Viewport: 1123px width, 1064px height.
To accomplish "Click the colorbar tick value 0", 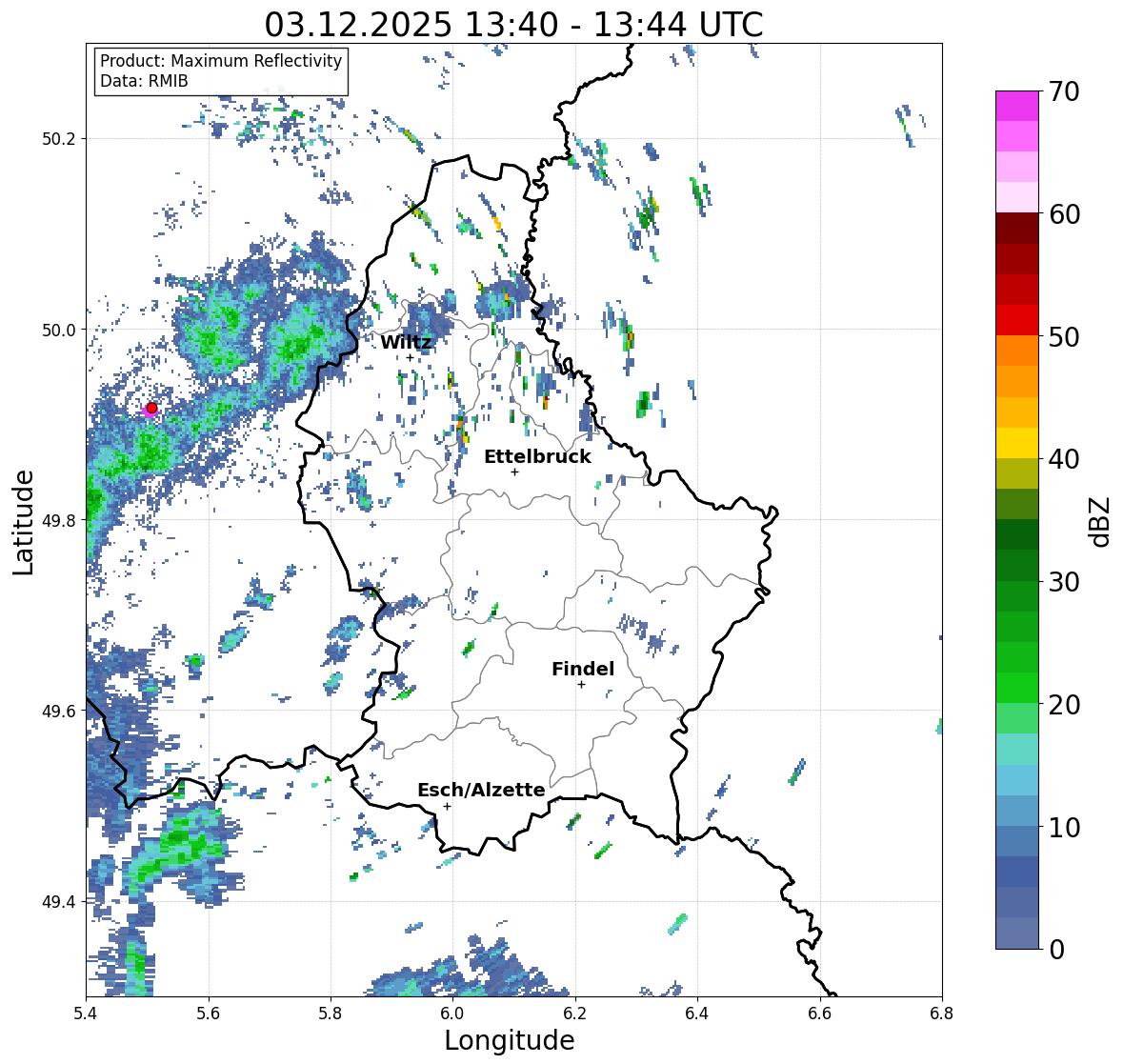I will tap(1056, 950).
